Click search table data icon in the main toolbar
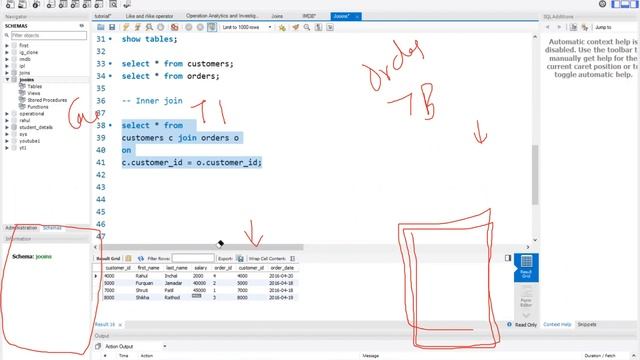 [x=113, y=4]
